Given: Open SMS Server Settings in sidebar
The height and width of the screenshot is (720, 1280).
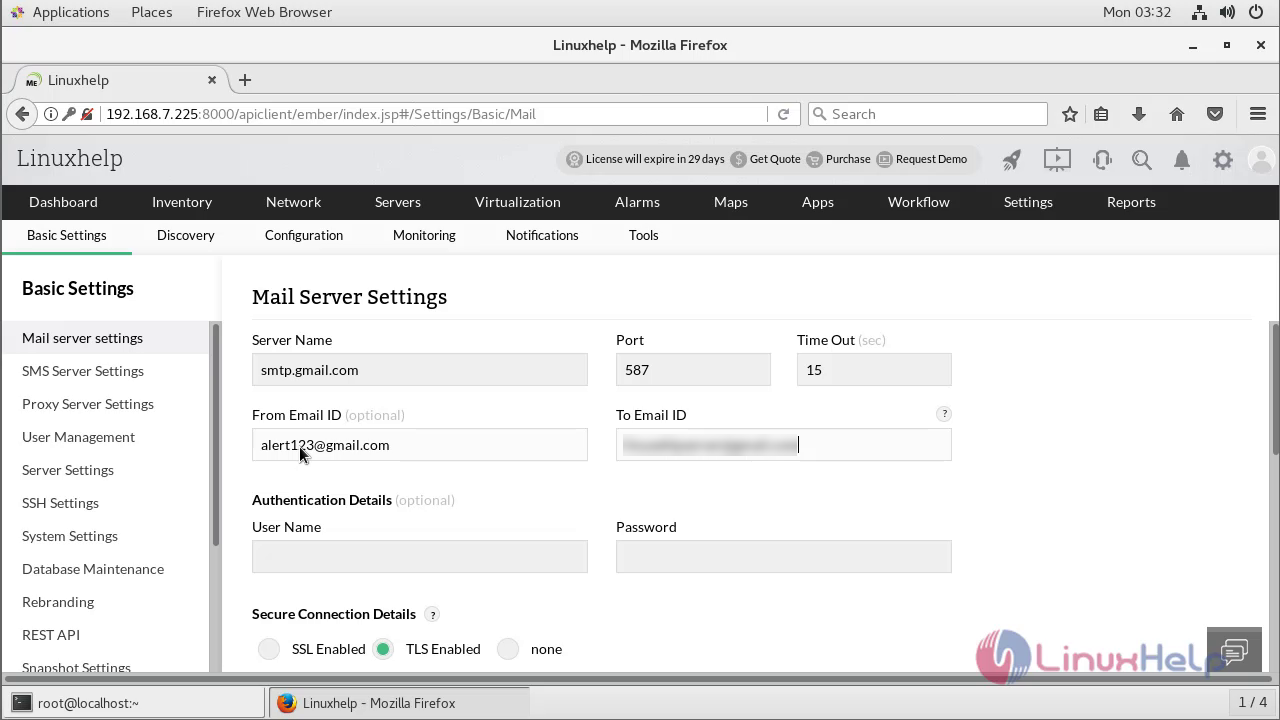Looking at the screenshot, I should (x=83, y=371).
